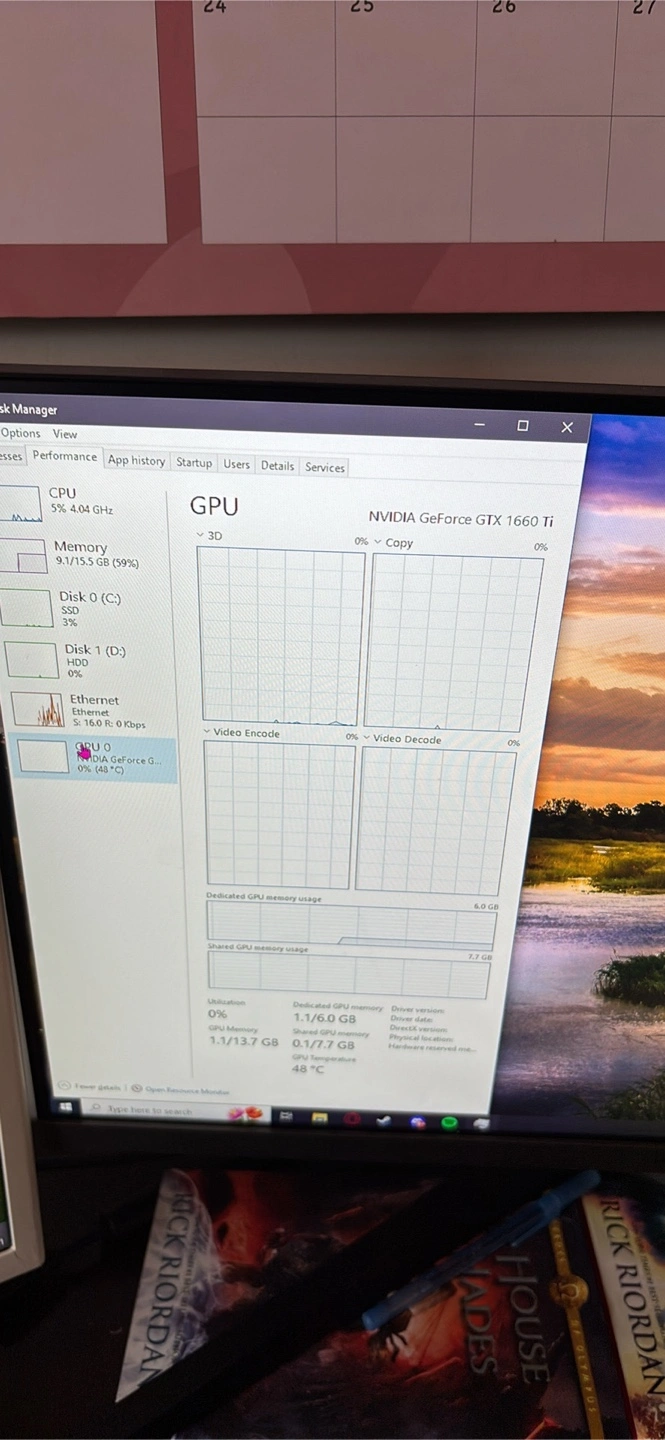Switch to the App history tab
This screenshot has height=1440, width=665.
[137, 461]
